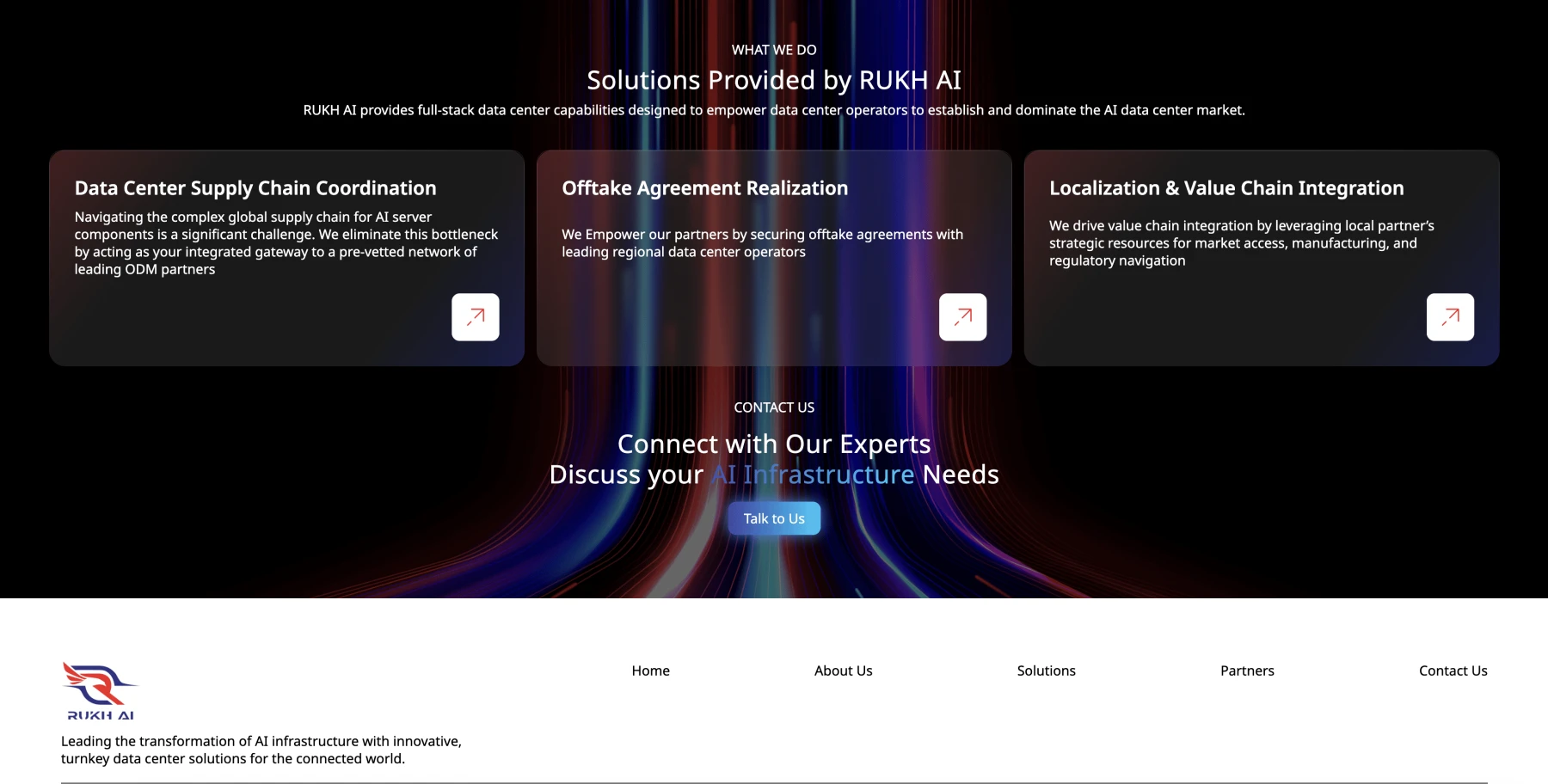Click Data Center Supply Chain Coordination title

pos(255,188)
